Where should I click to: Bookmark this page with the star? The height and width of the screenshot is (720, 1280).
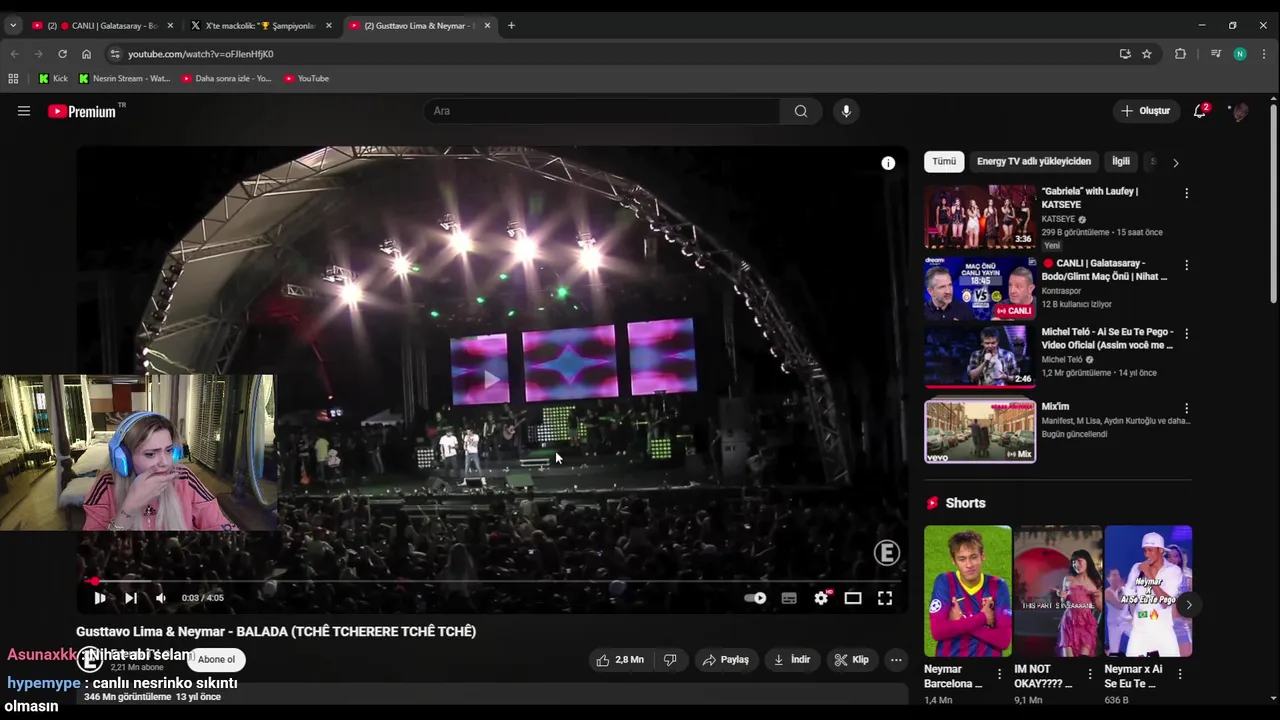(x=1147, y=54)
